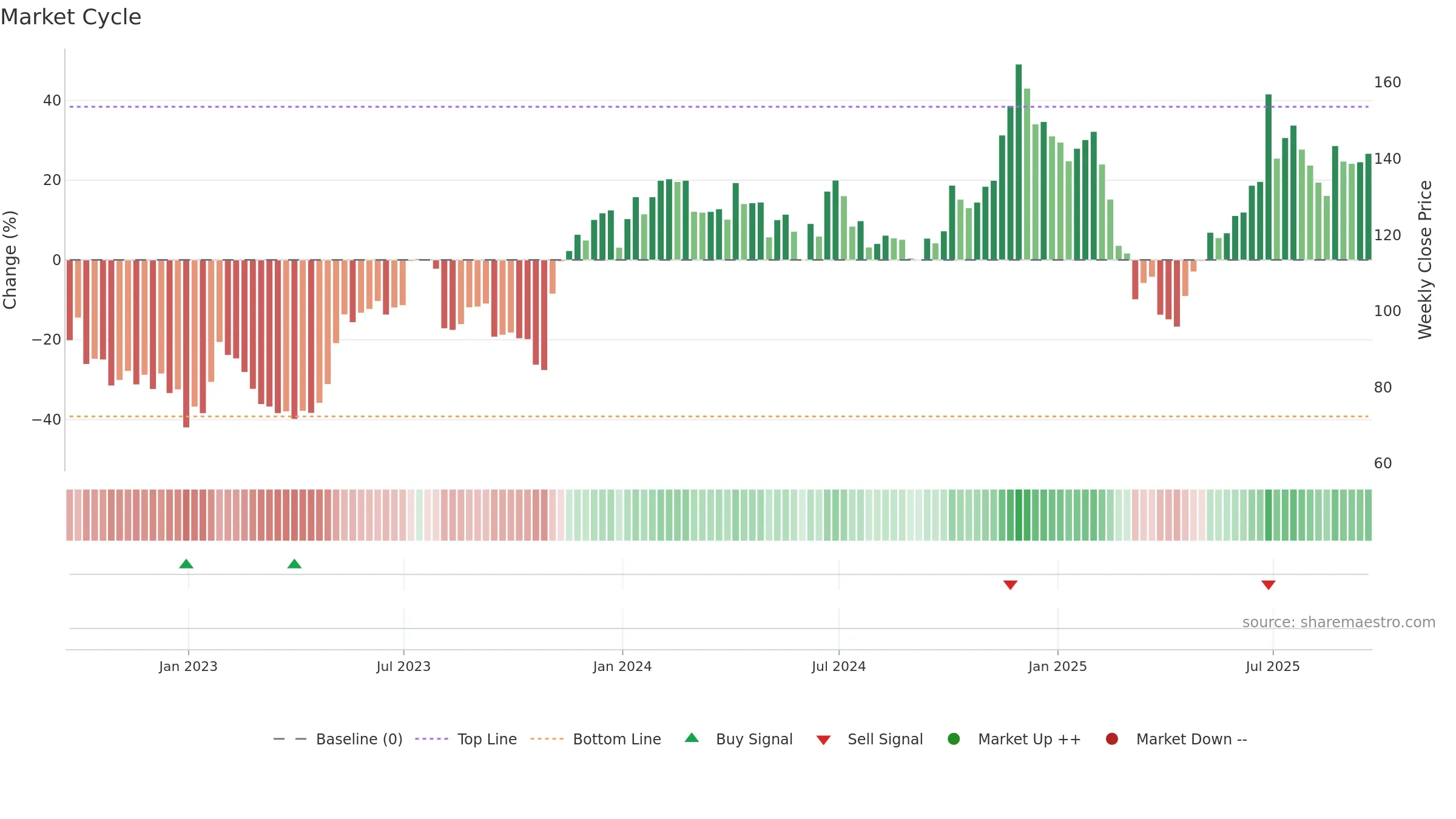1456x819 pixels.
Task: Toggle the Market Up ++ legend entry
Action: point(1014,739)
